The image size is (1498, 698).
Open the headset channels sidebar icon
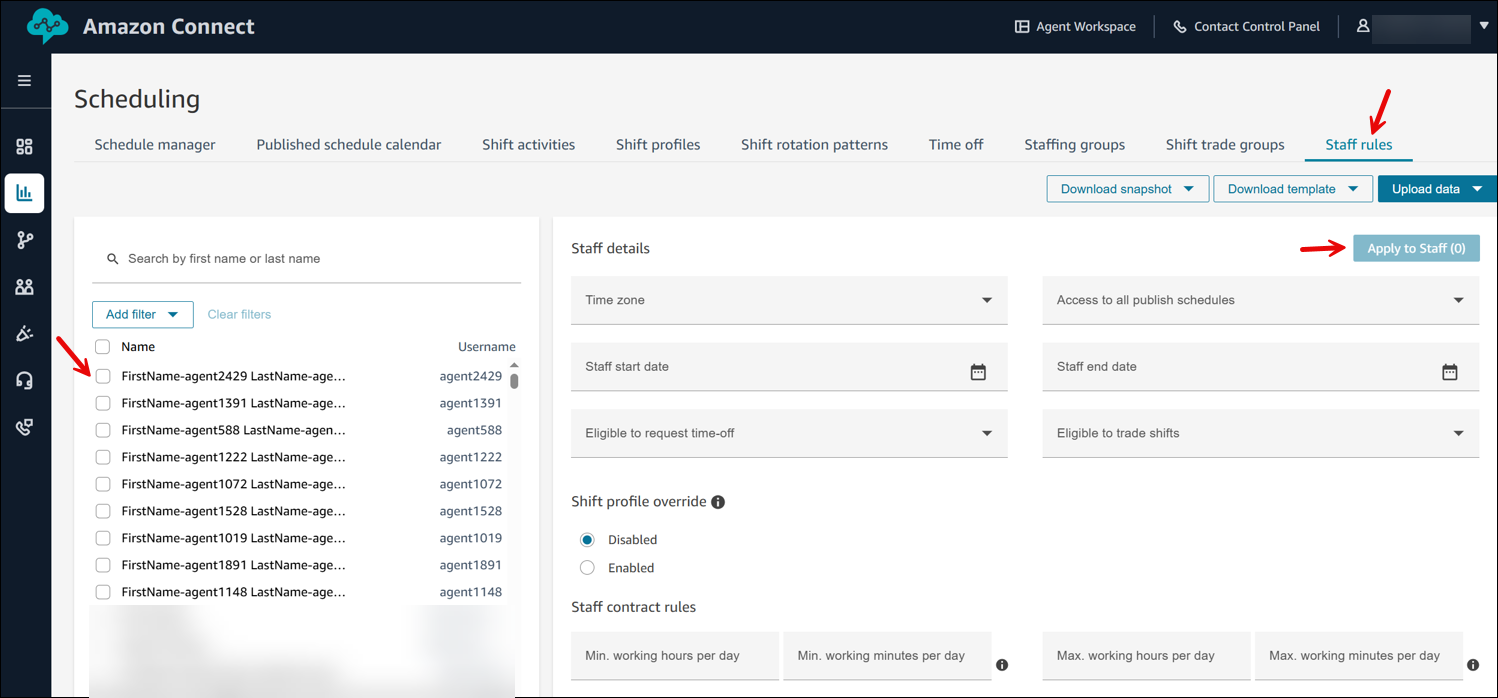coord(25,380)
